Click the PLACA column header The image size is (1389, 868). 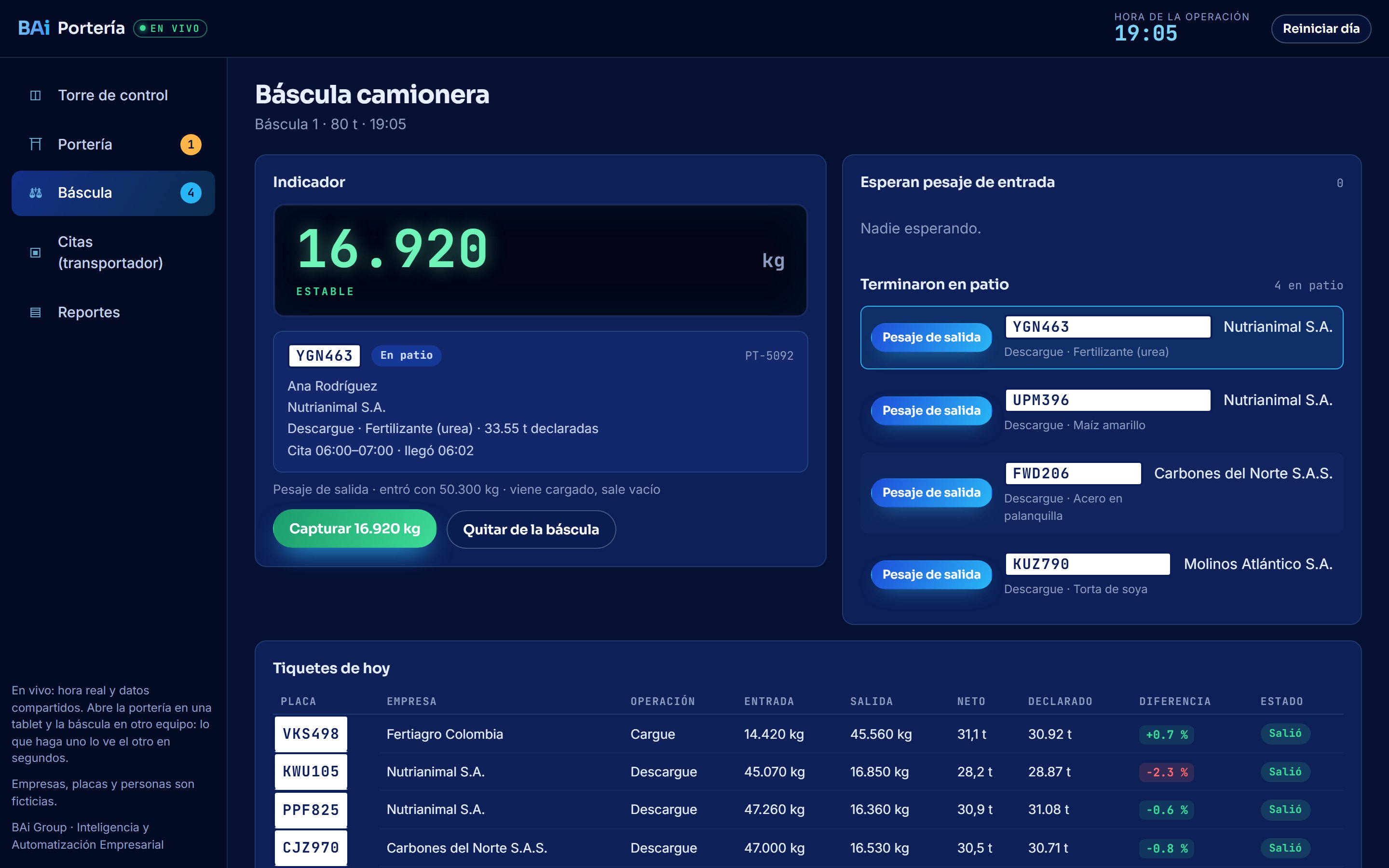coord(299,702)
